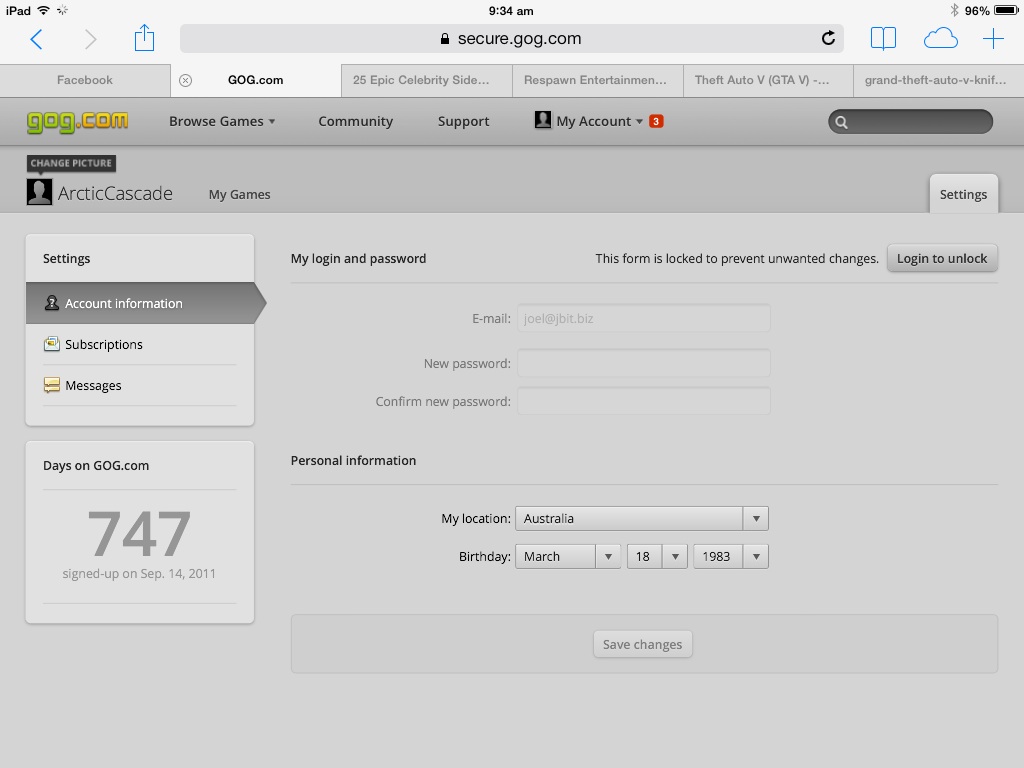Open the birthday year dropdown showing 1983

(x=731, y=556)
